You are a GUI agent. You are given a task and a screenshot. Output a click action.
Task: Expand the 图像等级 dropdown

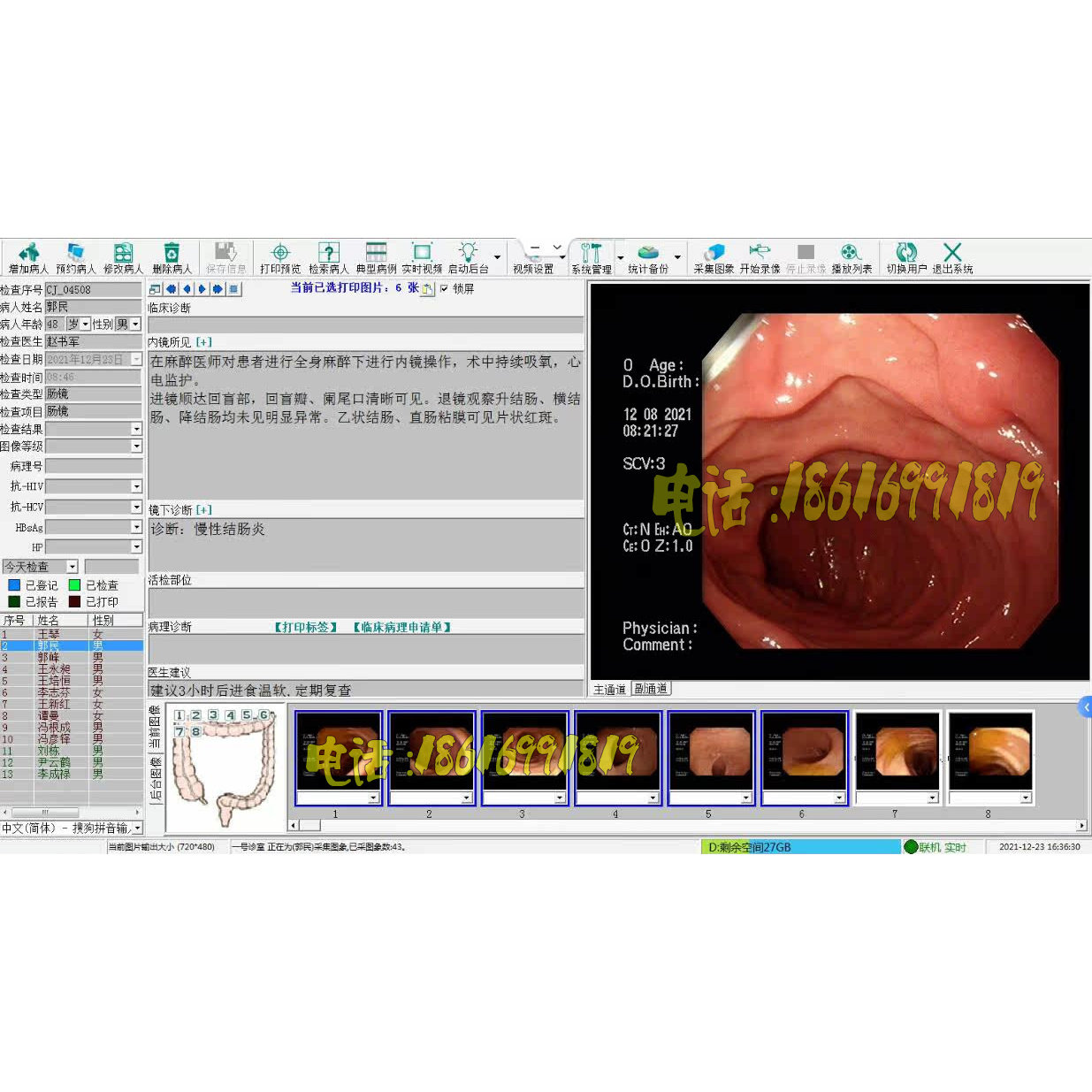[136, 447]
